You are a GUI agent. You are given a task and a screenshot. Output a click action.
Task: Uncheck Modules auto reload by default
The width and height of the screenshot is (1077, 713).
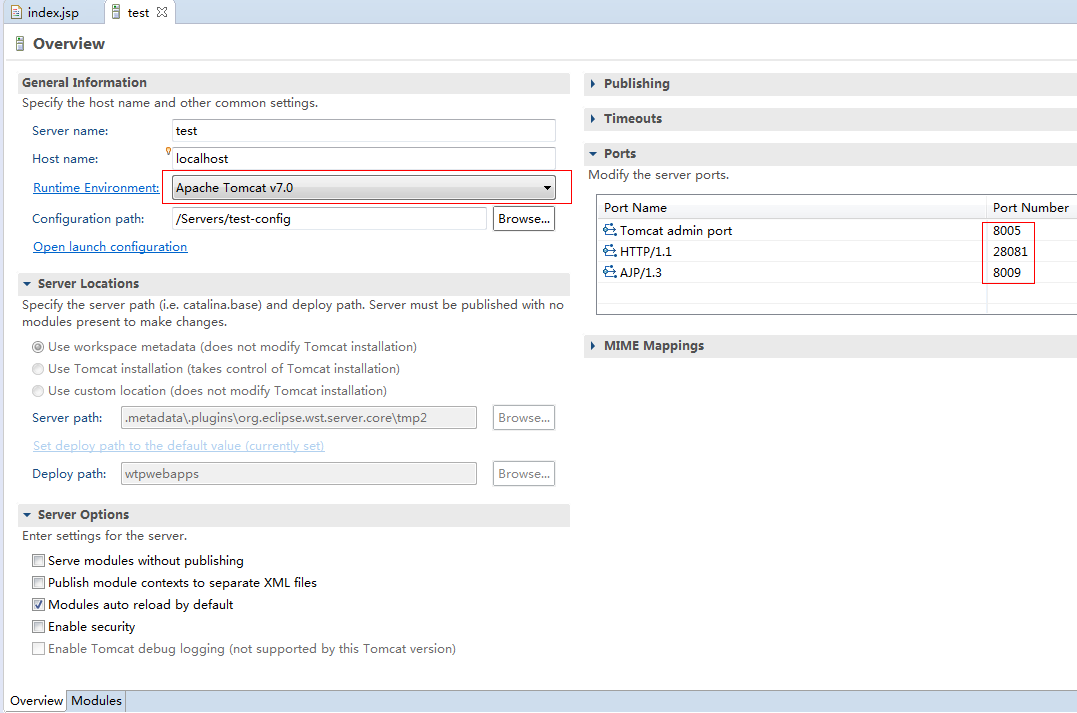[38, 604]
